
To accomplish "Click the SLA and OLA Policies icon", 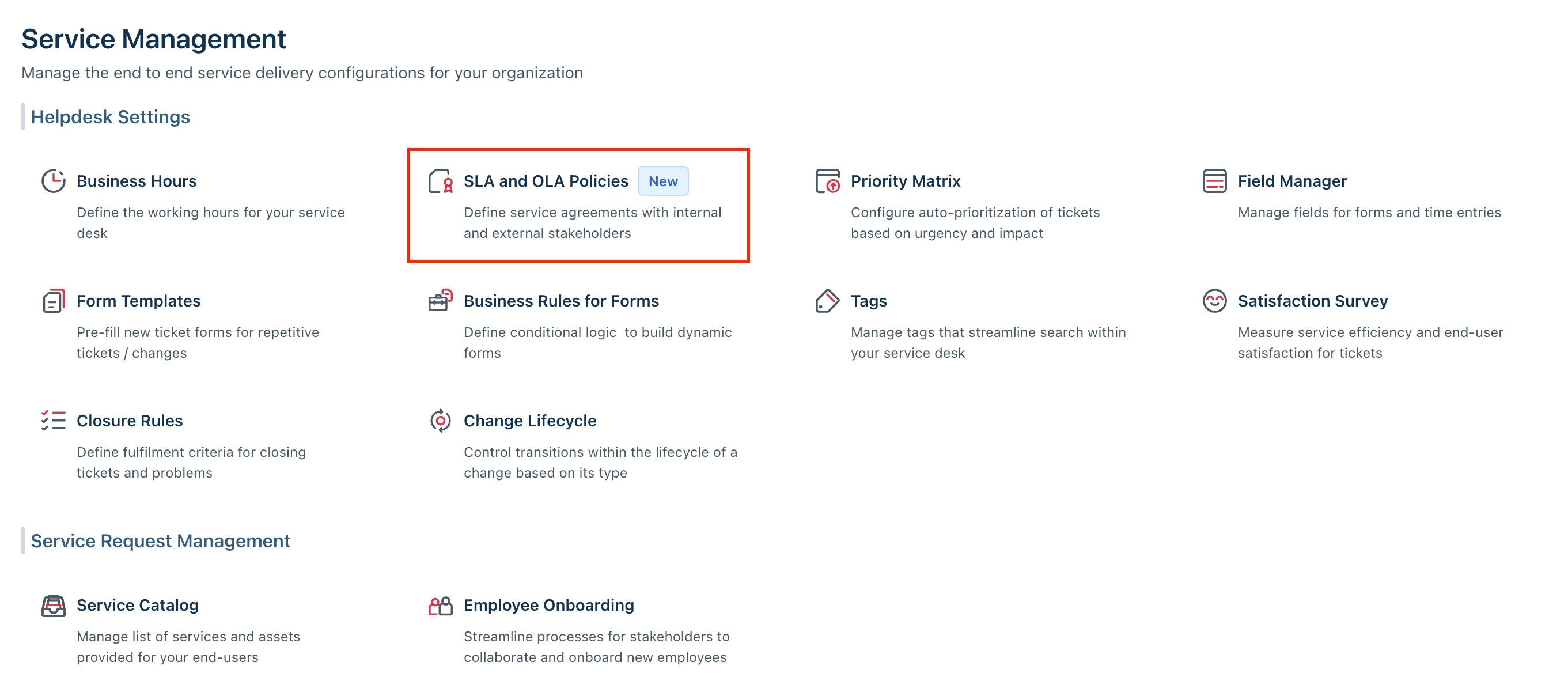I will (x=440, y=181).
